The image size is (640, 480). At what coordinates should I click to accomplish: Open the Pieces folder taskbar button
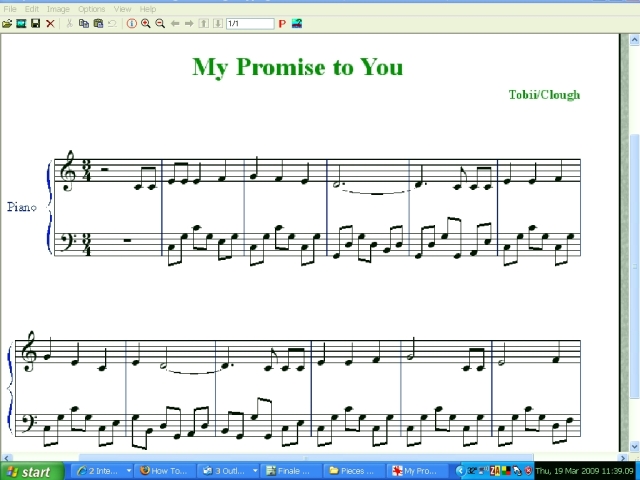pyautogui.click(x=355, y=471)
